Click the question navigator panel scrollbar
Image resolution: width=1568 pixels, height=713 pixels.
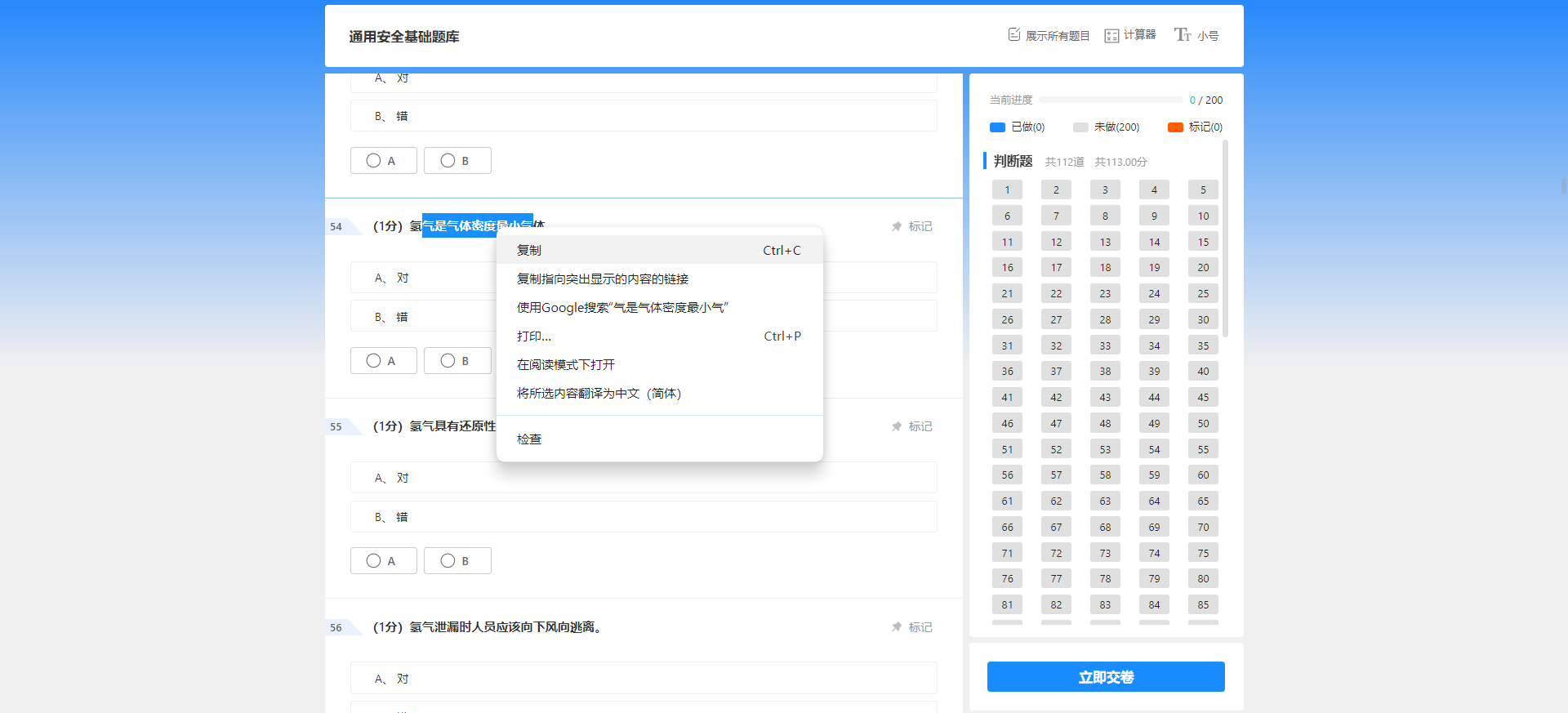point(1225,238)
